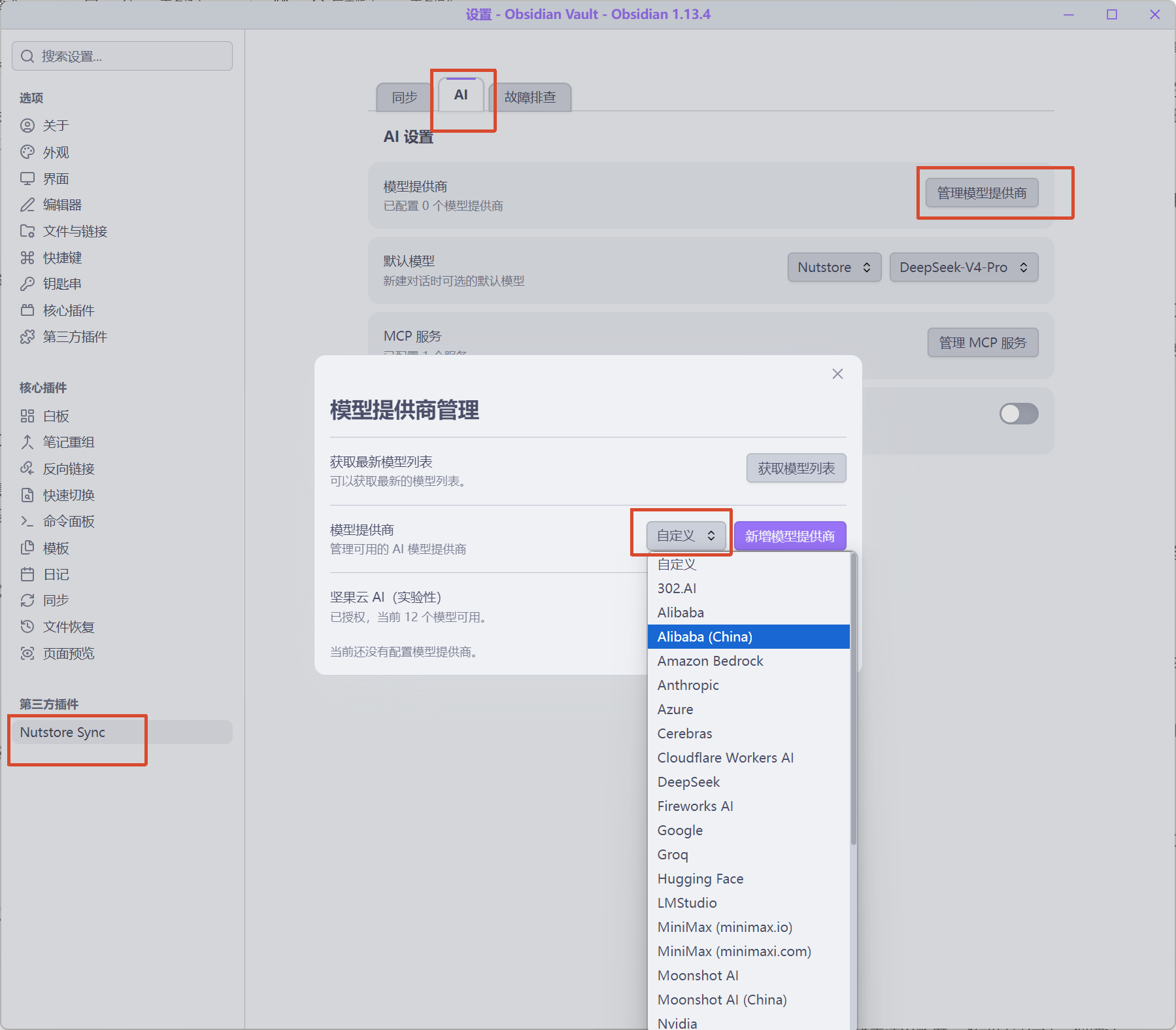
Task: Click the 命令面板 terminal icon
Action: click(x=27, y=521)
